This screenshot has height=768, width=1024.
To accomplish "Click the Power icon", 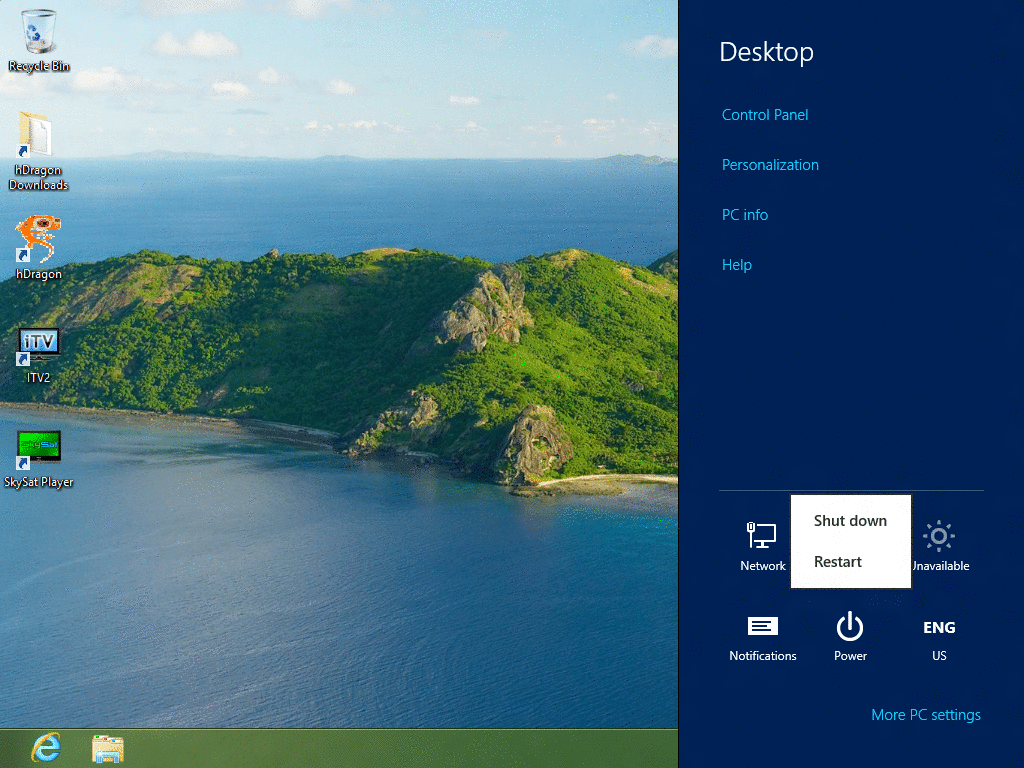I will click(850, 637).
